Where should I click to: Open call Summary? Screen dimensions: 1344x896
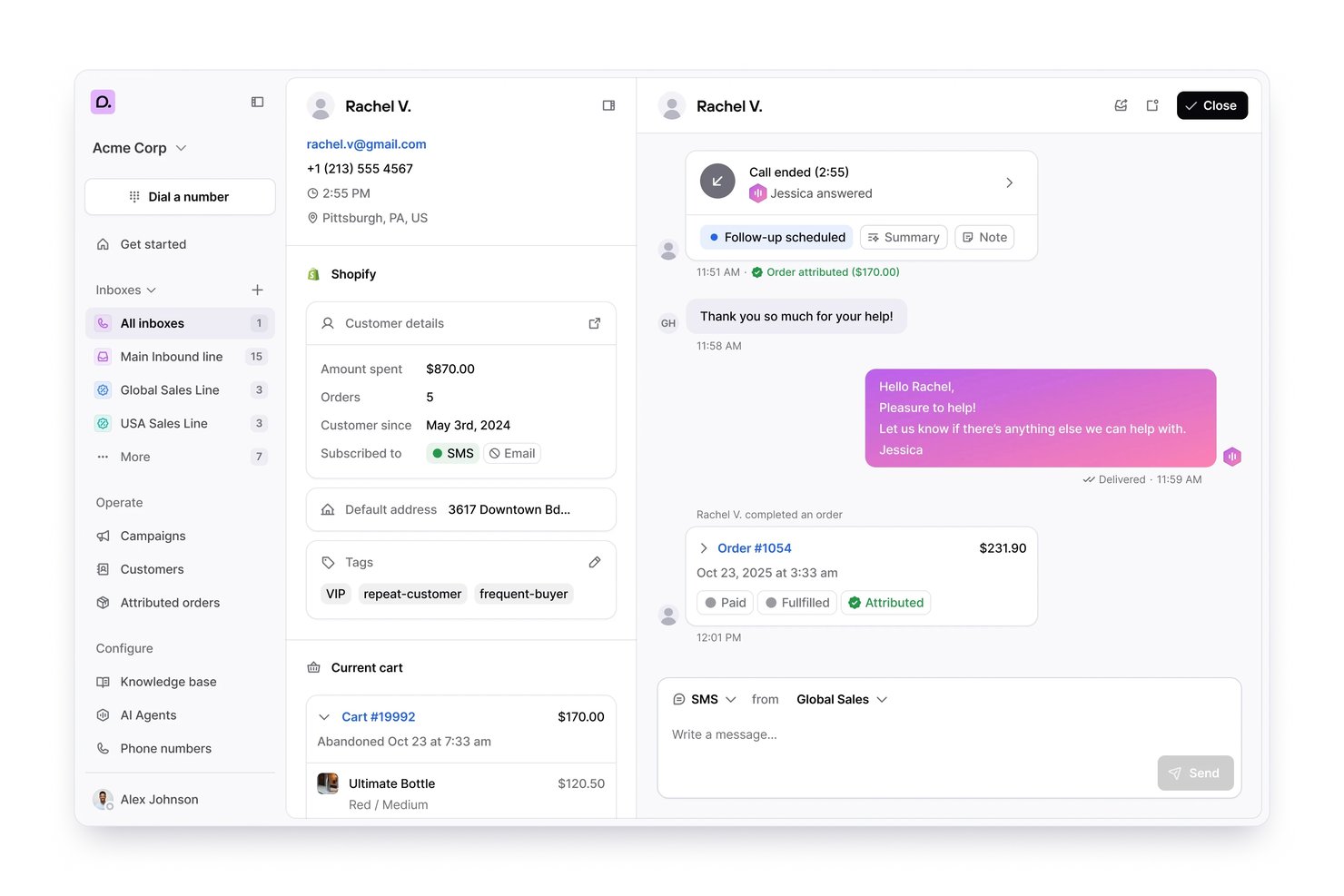pos(904,237)
